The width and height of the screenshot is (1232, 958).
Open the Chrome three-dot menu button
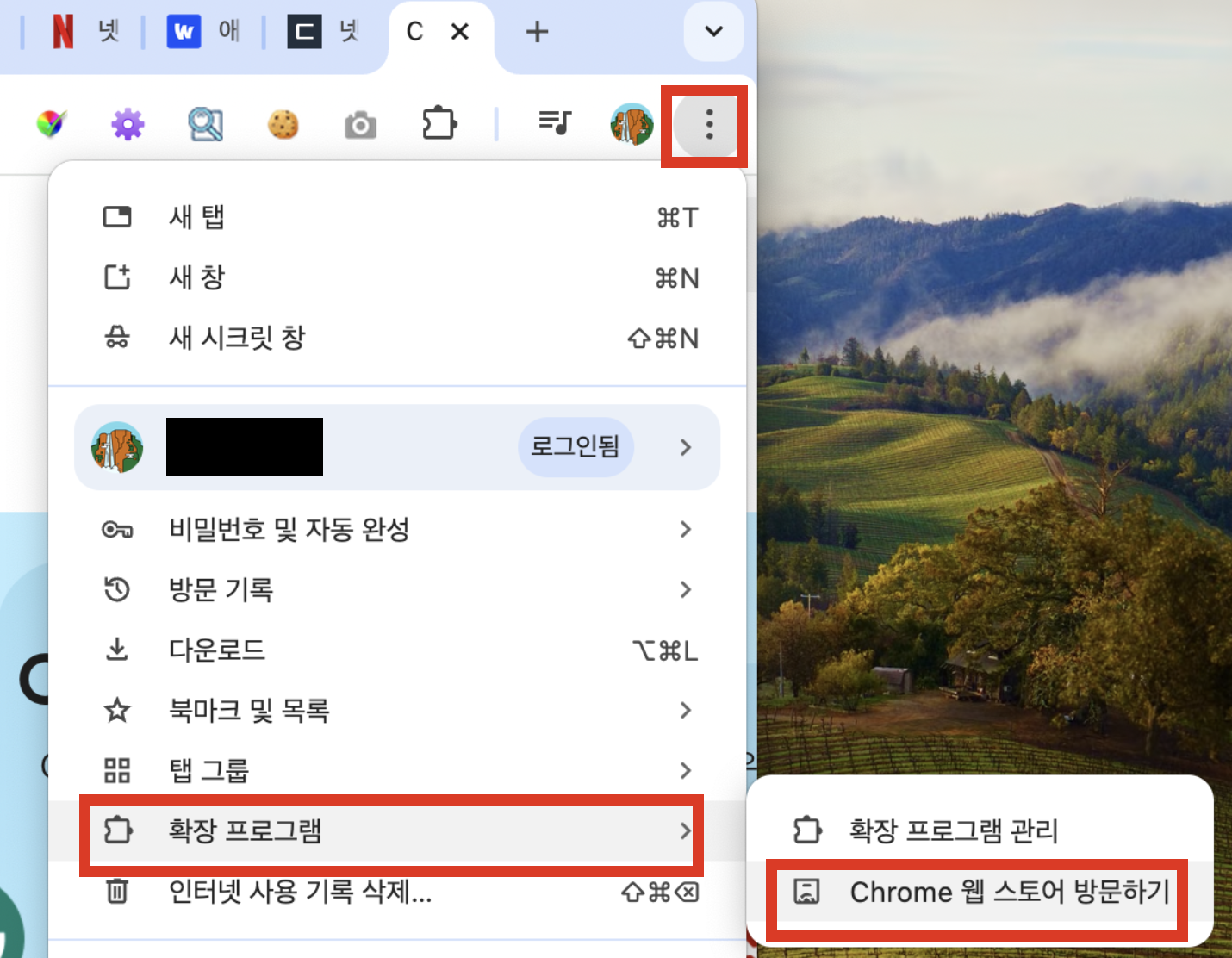[708, 125]
